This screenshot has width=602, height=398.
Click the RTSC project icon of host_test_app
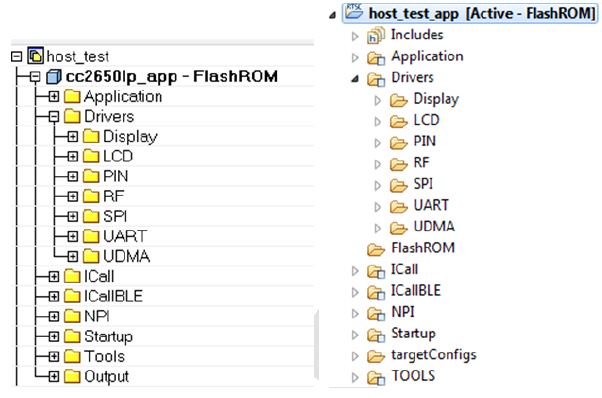[354, 11]
